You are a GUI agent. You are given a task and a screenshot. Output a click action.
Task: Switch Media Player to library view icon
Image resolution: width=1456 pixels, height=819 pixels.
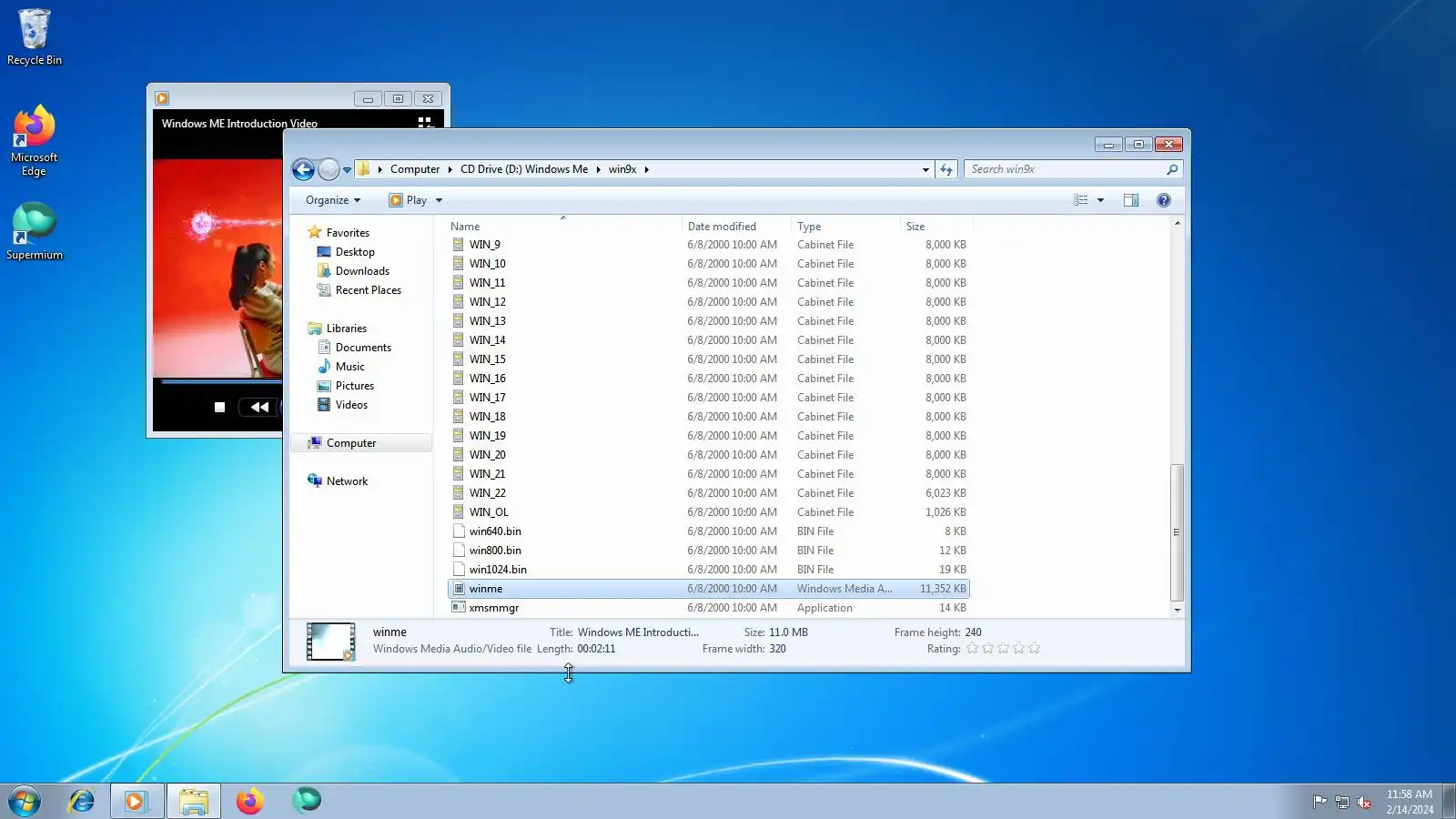(424, 122)
